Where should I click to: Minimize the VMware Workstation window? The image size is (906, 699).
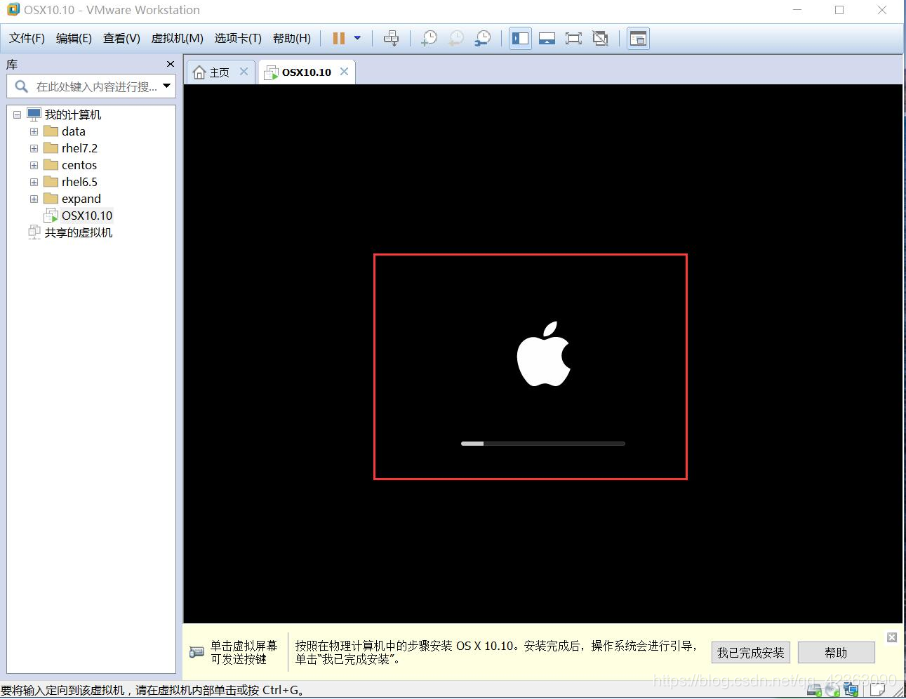(797, 10)
